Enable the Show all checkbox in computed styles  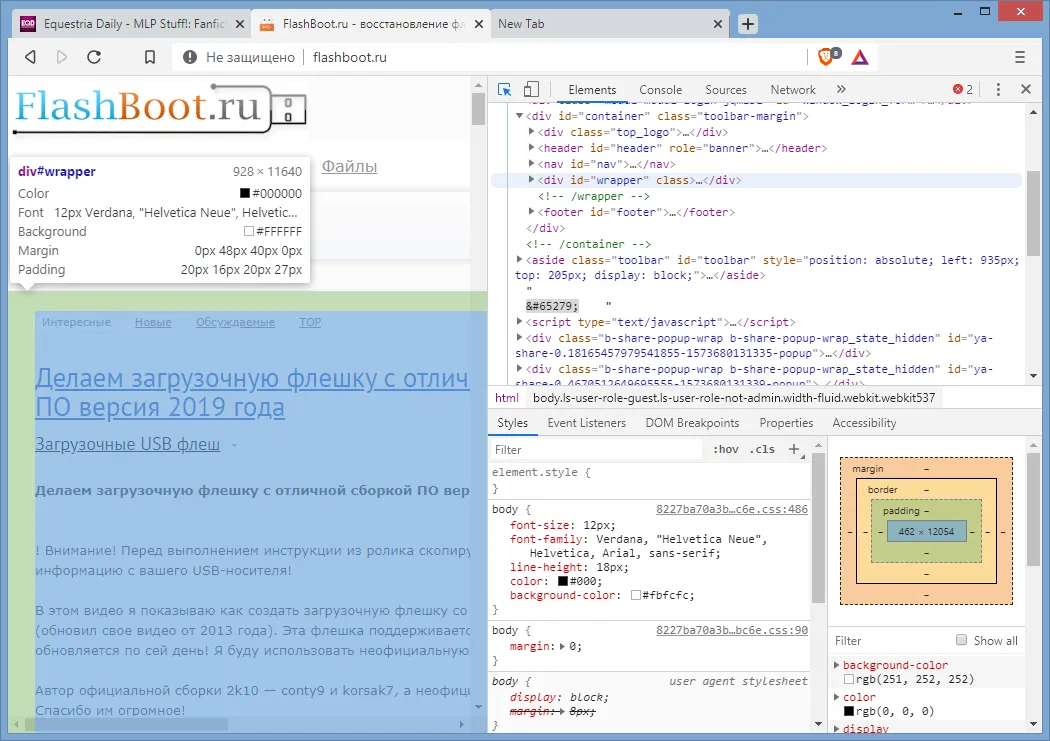pyautogui.click(x=962, y=639)
